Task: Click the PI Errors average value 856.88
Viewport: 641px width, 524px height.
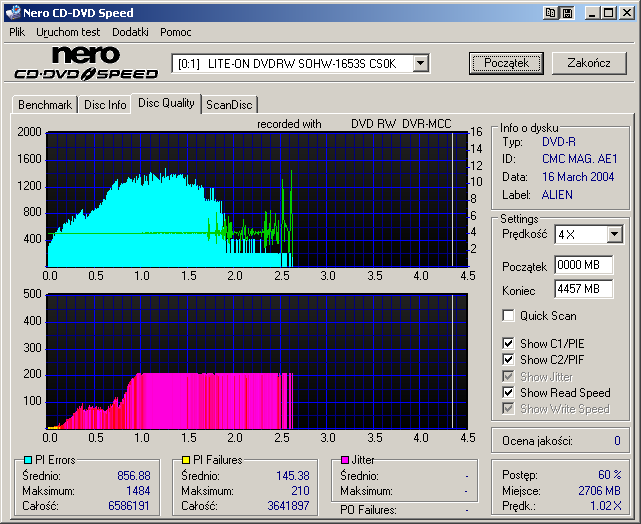Action: point(134,476)
